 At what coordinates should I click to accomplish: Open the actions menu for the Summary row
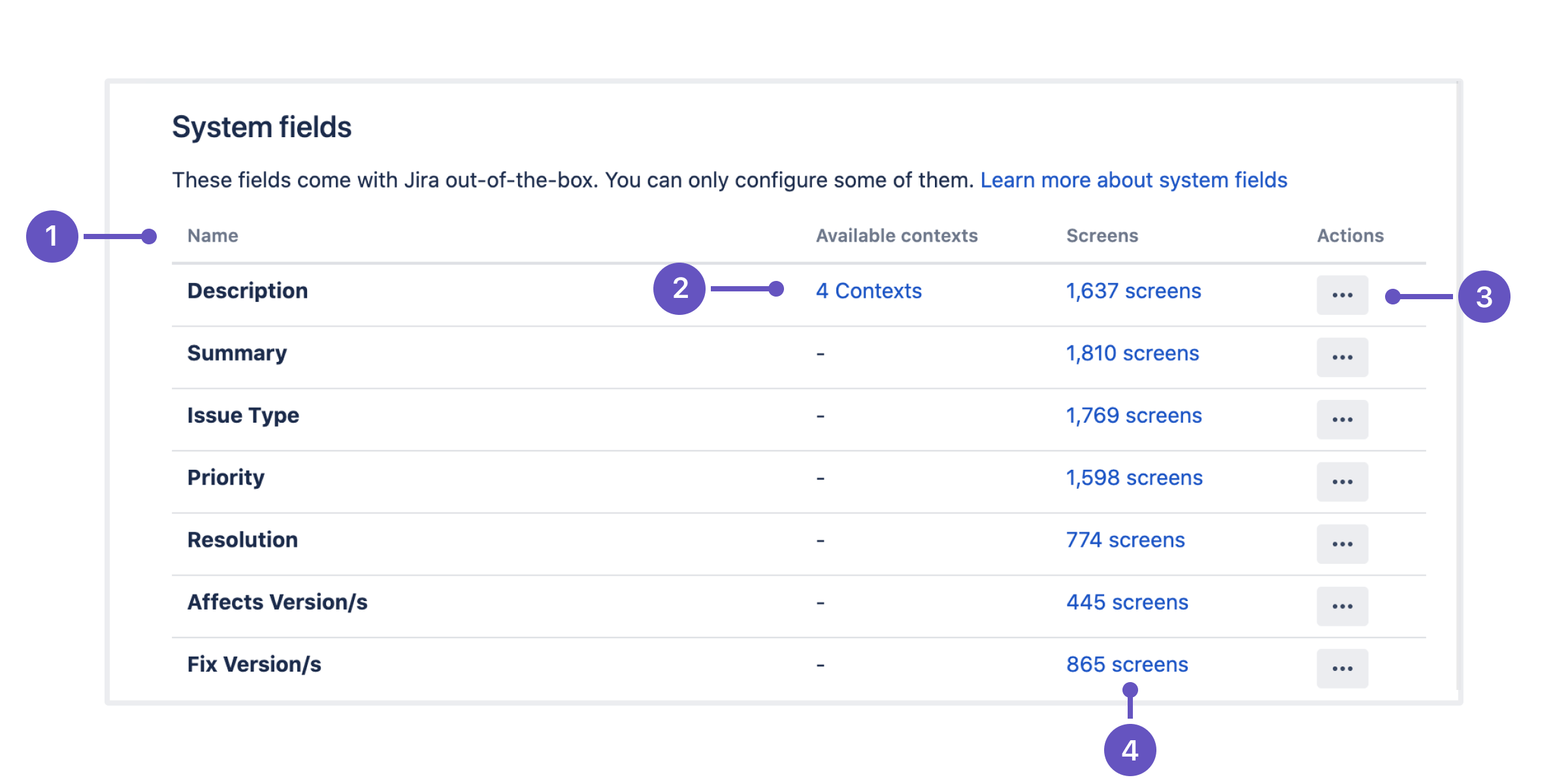point(1342,357)
